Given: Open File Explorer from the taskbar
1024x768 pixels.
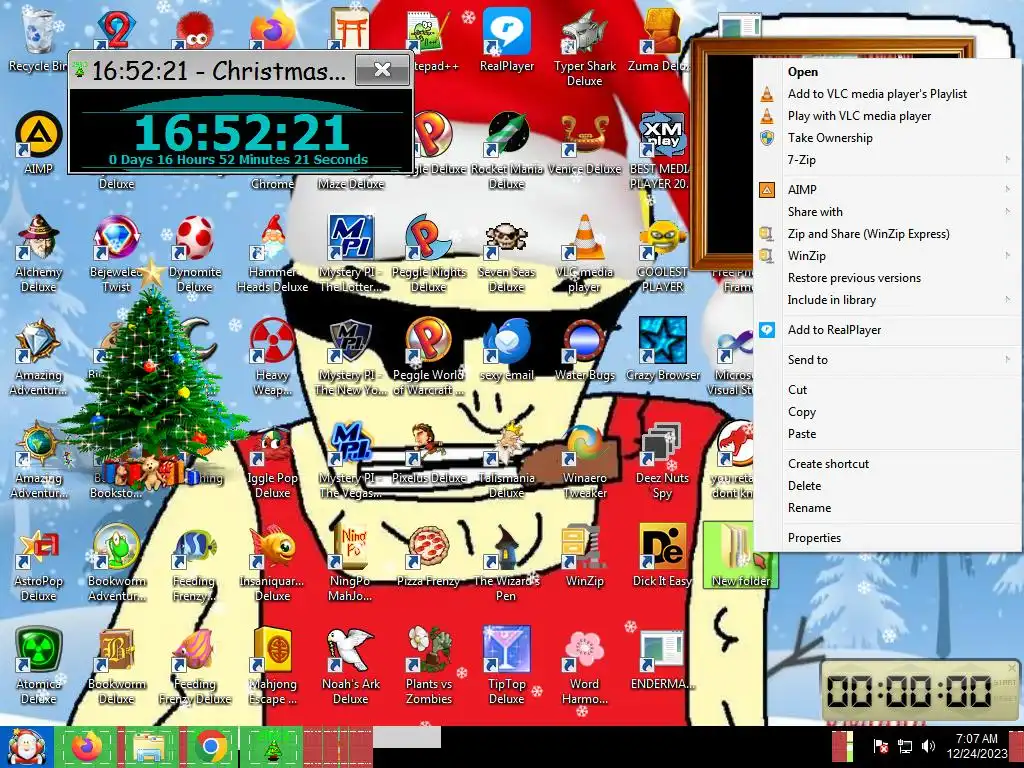Looking at the screenshot, I should [x=148, y=747].
